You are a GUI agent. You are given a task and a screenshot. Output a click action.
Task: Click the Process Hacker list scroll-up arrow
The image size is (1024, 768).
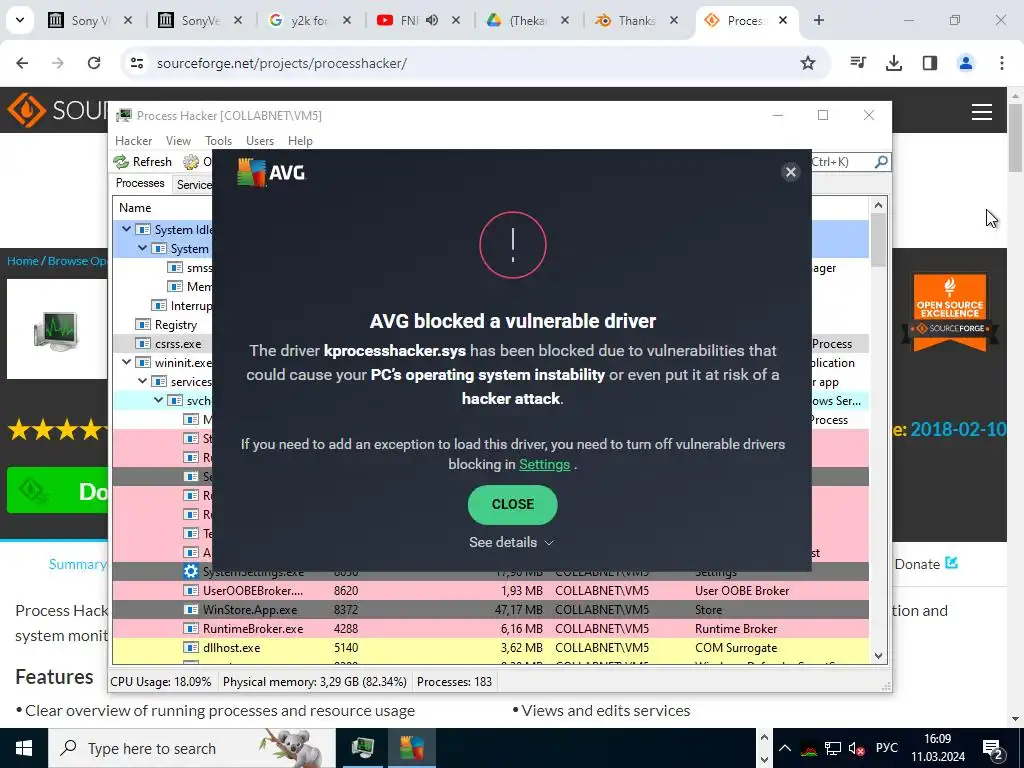pyautogui.click(x=878, y=205)
